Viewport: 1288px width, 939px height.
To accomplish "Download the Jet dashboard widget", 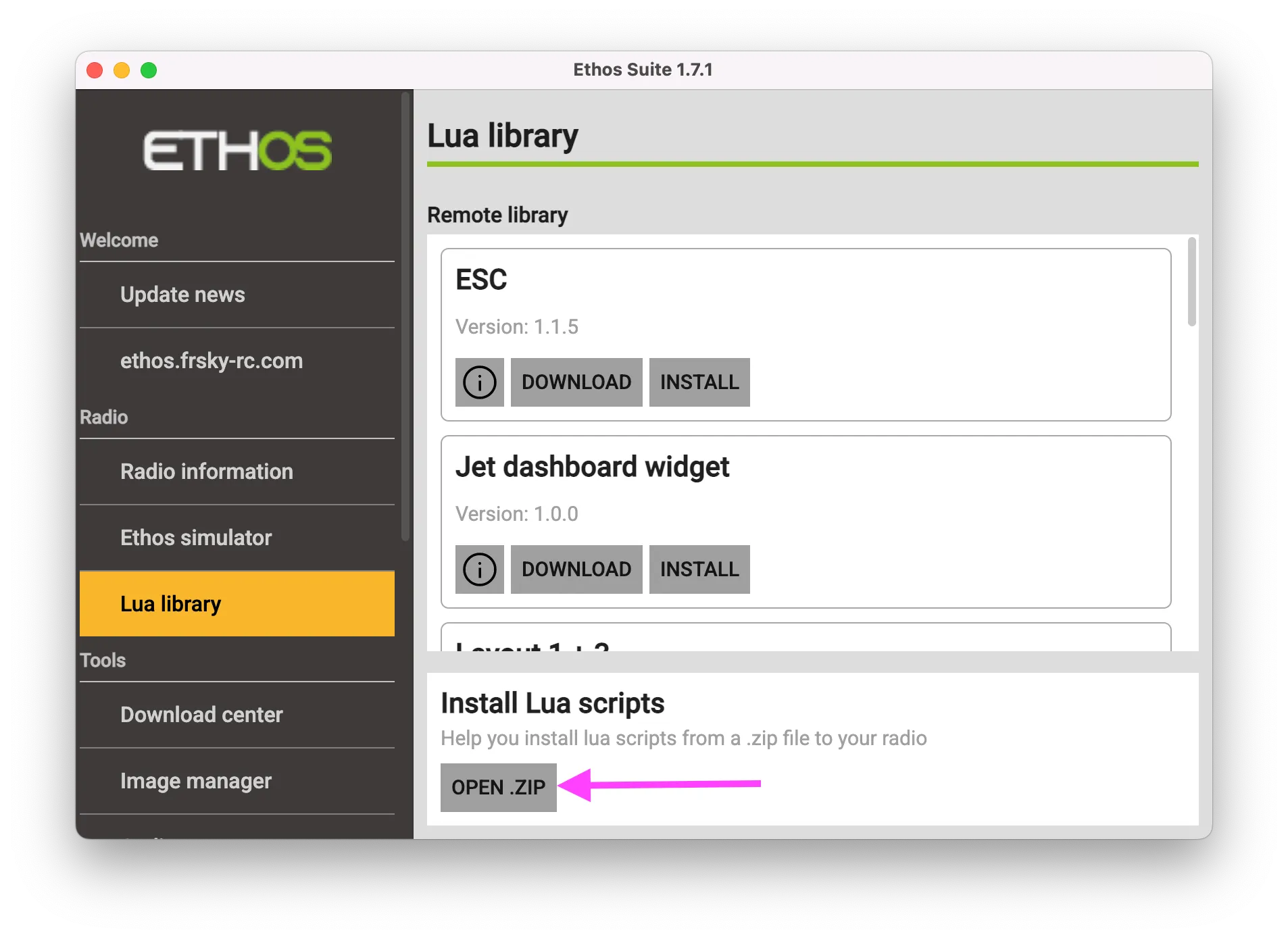I will (576, 569).
